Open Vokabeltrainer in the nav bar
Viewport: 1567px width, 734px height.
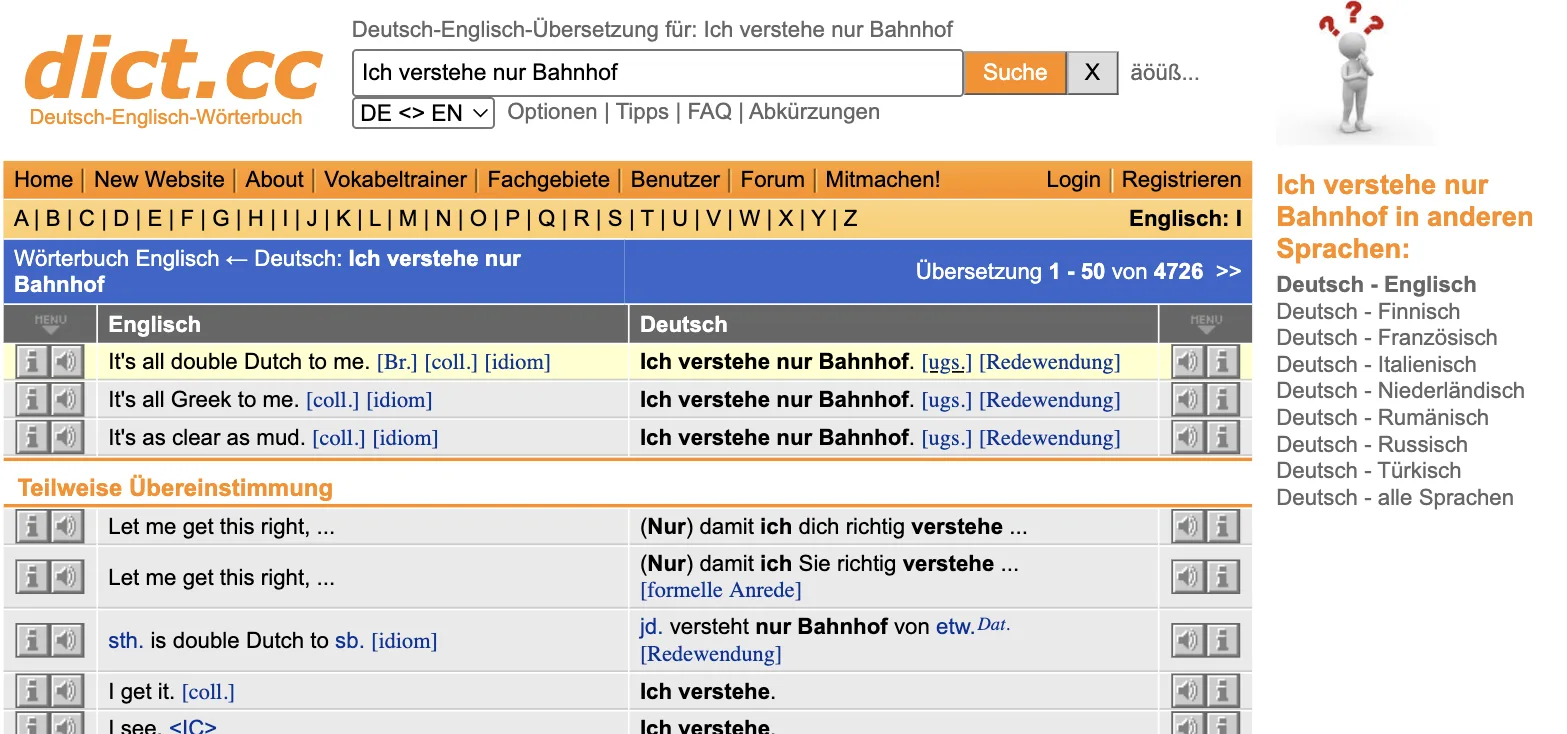(x=396, y=180)
